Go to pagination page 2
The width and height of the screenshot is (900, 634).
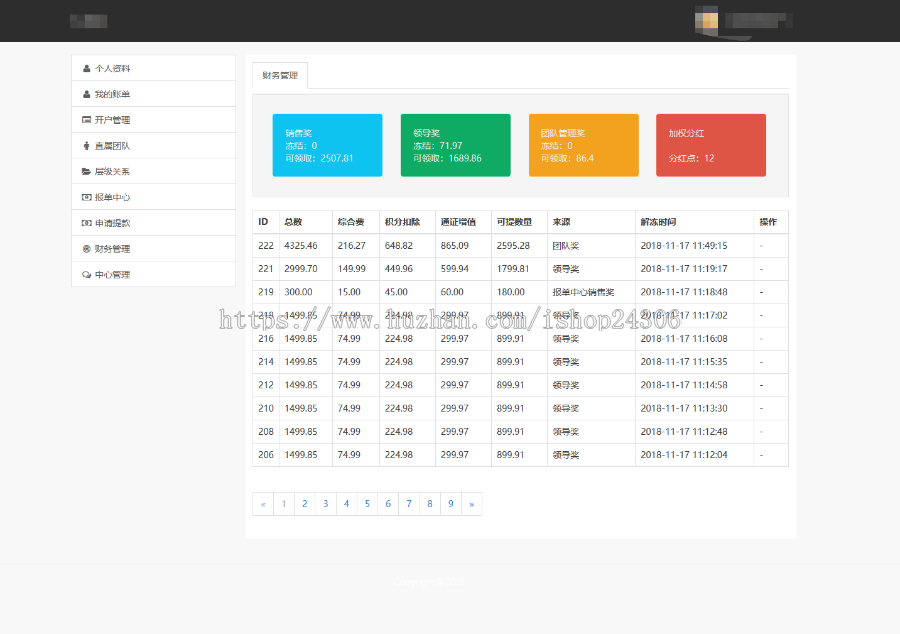(304, 504)
